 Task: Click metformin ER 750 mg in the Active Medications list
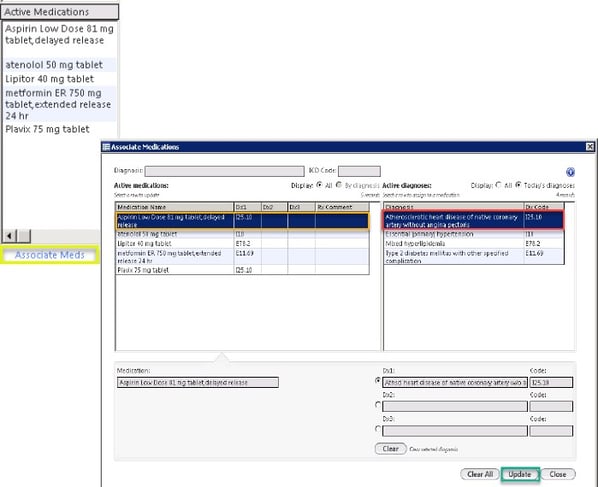click(x=58, y=104)
